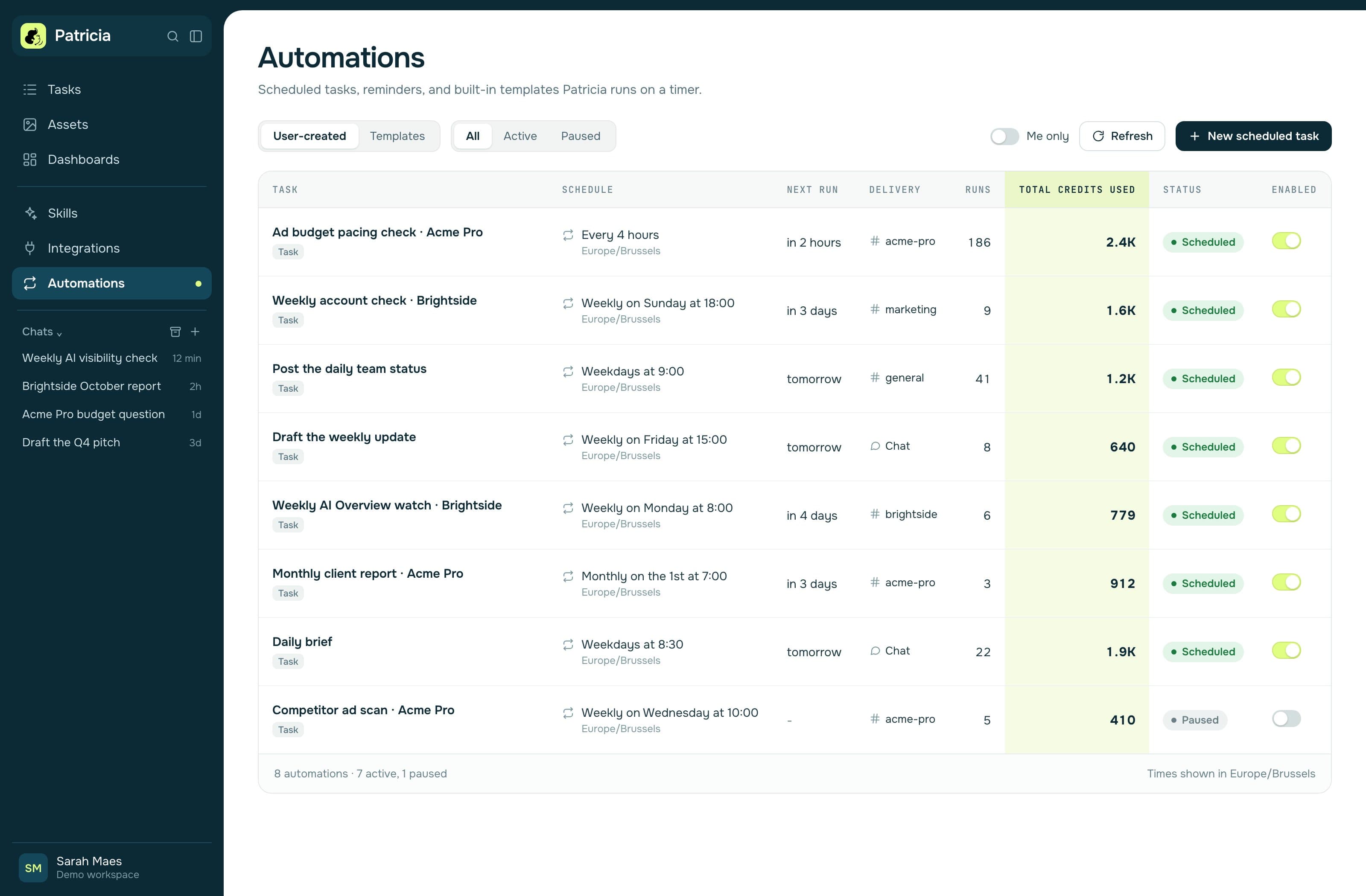Click repeat icon beside Weekdays at 9:00

(x=568, y=372)
